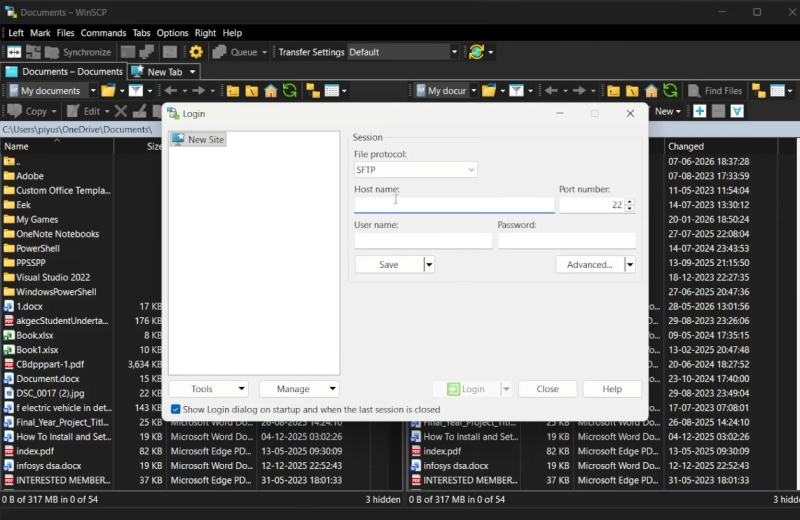Go to parent directory in left panel
The width and height of the screenshot is (800, 520).
(x=233, y=91)
